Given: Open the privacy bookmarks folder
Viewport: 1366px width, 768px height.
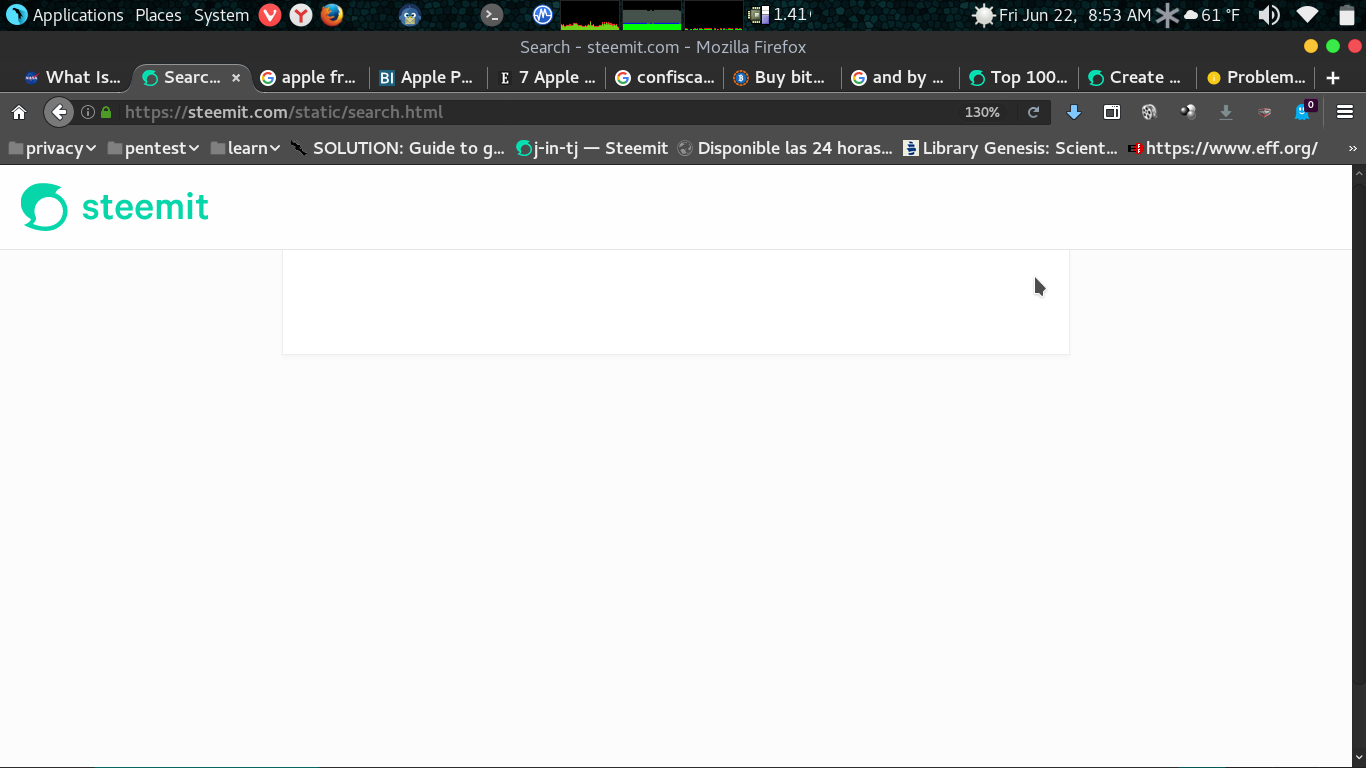Looking at the screenshot, I should 52,148.
